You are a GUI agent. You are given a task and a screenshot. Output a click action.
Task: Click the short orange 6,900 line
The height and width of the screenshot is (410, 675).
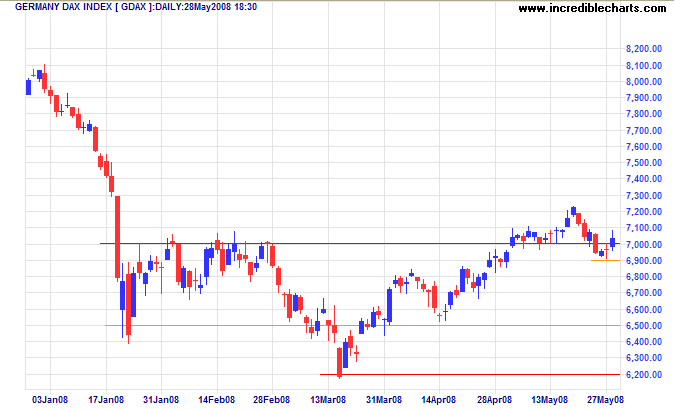tap(605, 260)
